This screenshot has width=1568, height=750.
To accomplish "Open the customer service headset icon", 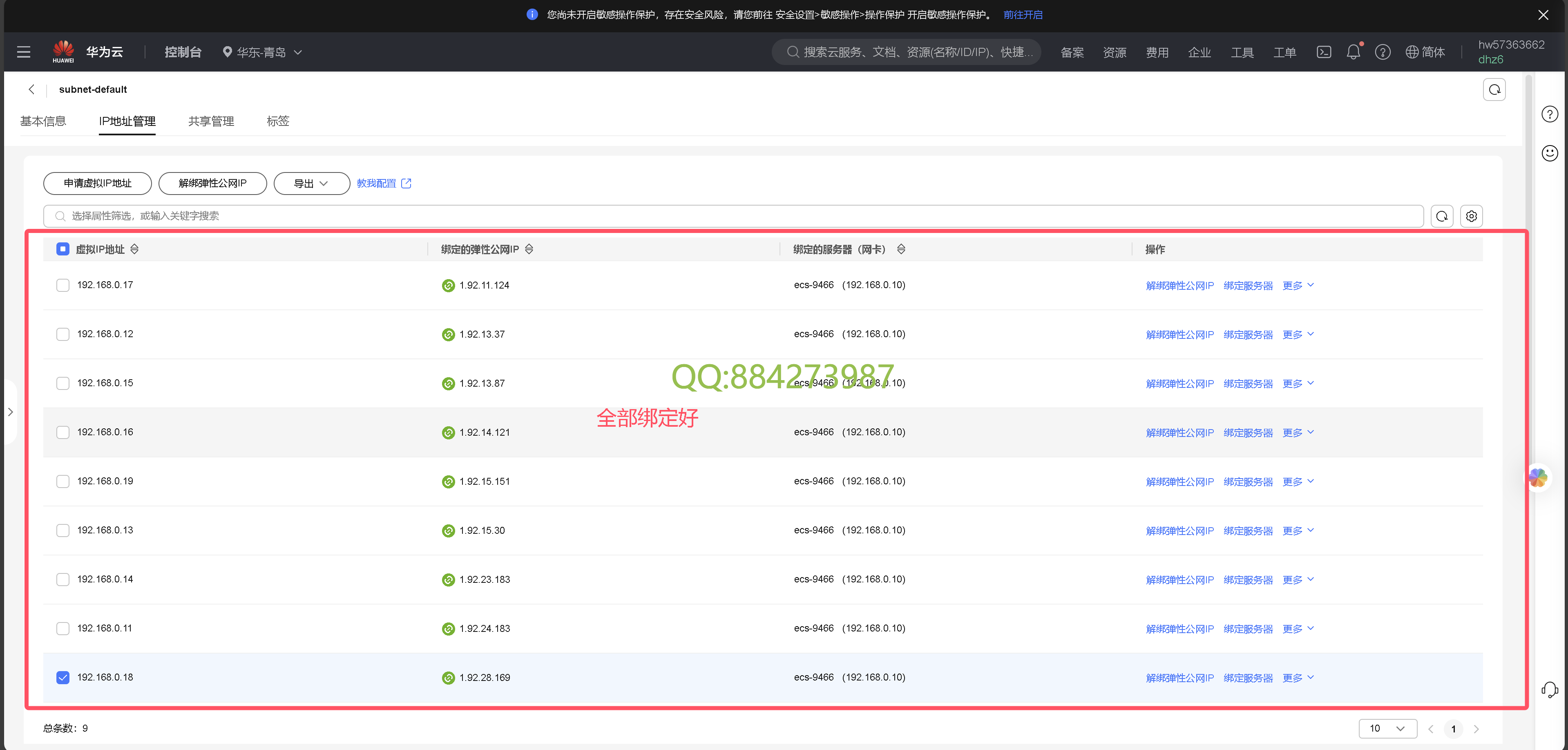I will (x=1550, y=689).
